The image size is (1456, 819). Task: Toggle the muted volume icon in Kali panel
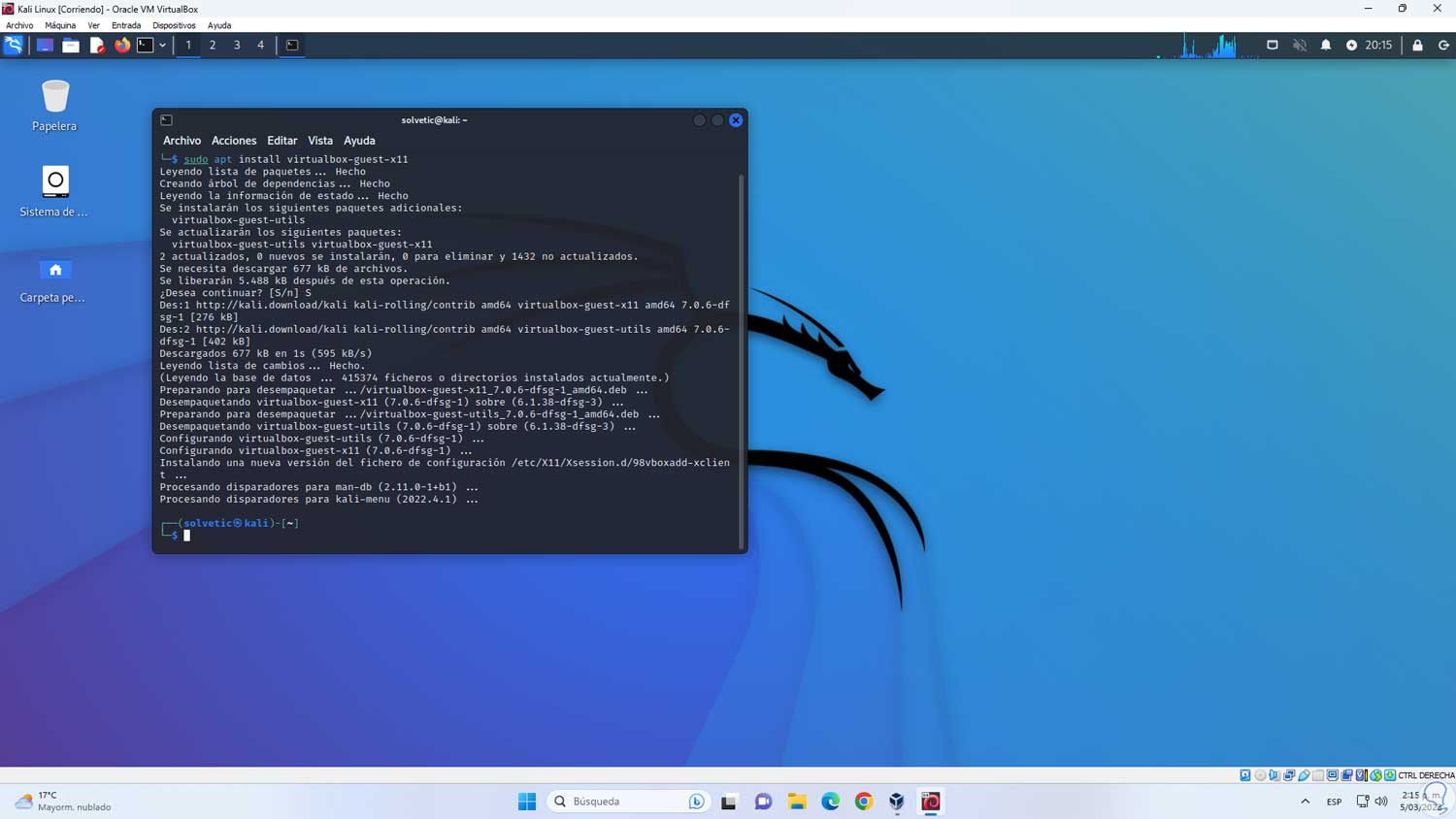pyautogui.click(x=1300, y=46)
